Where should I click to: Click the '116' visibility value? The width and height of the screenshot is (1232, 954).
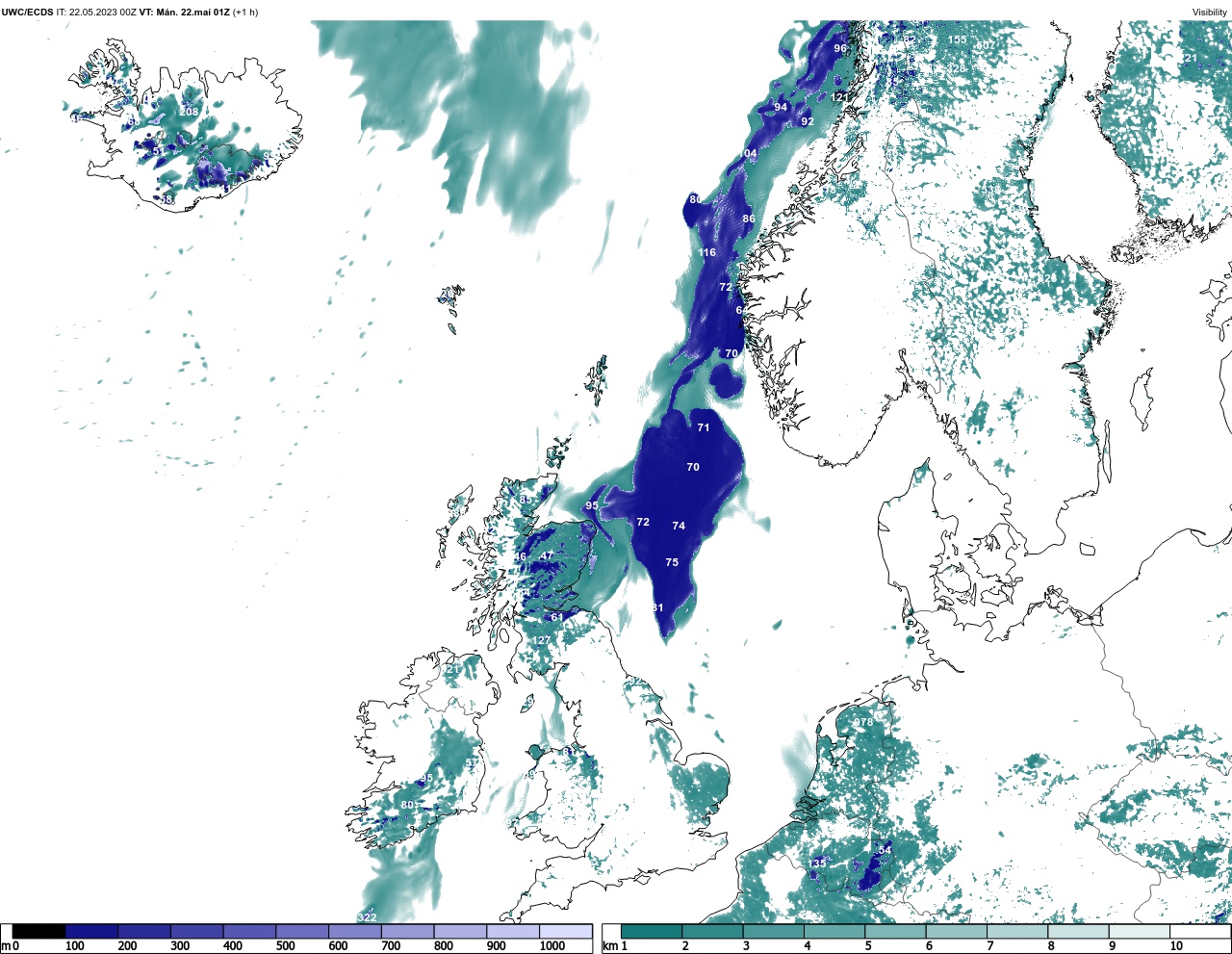pos(707,252)
